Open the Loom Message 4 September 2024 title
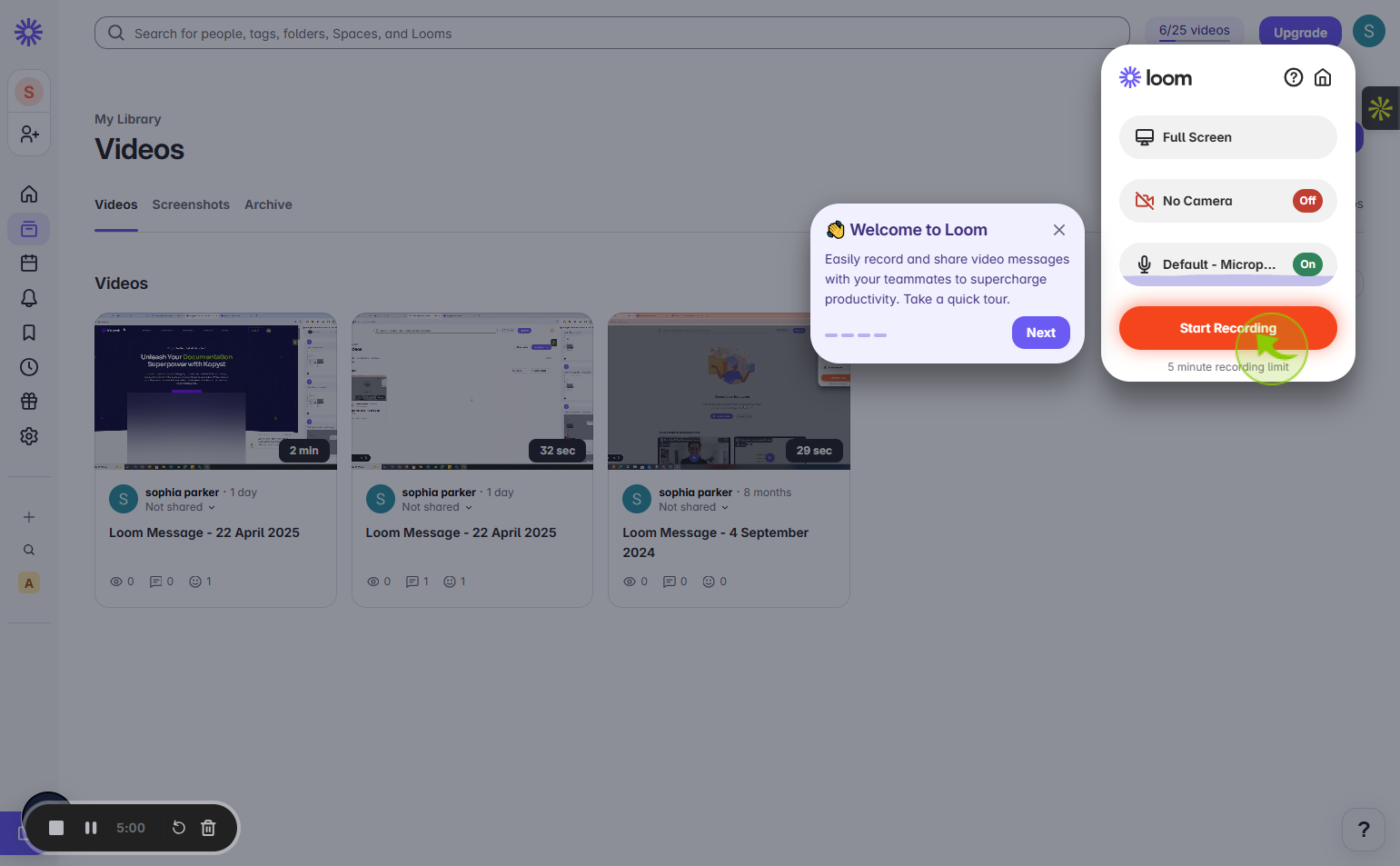The width and height of the screenshot is (1400, 866). coord(715,542)
